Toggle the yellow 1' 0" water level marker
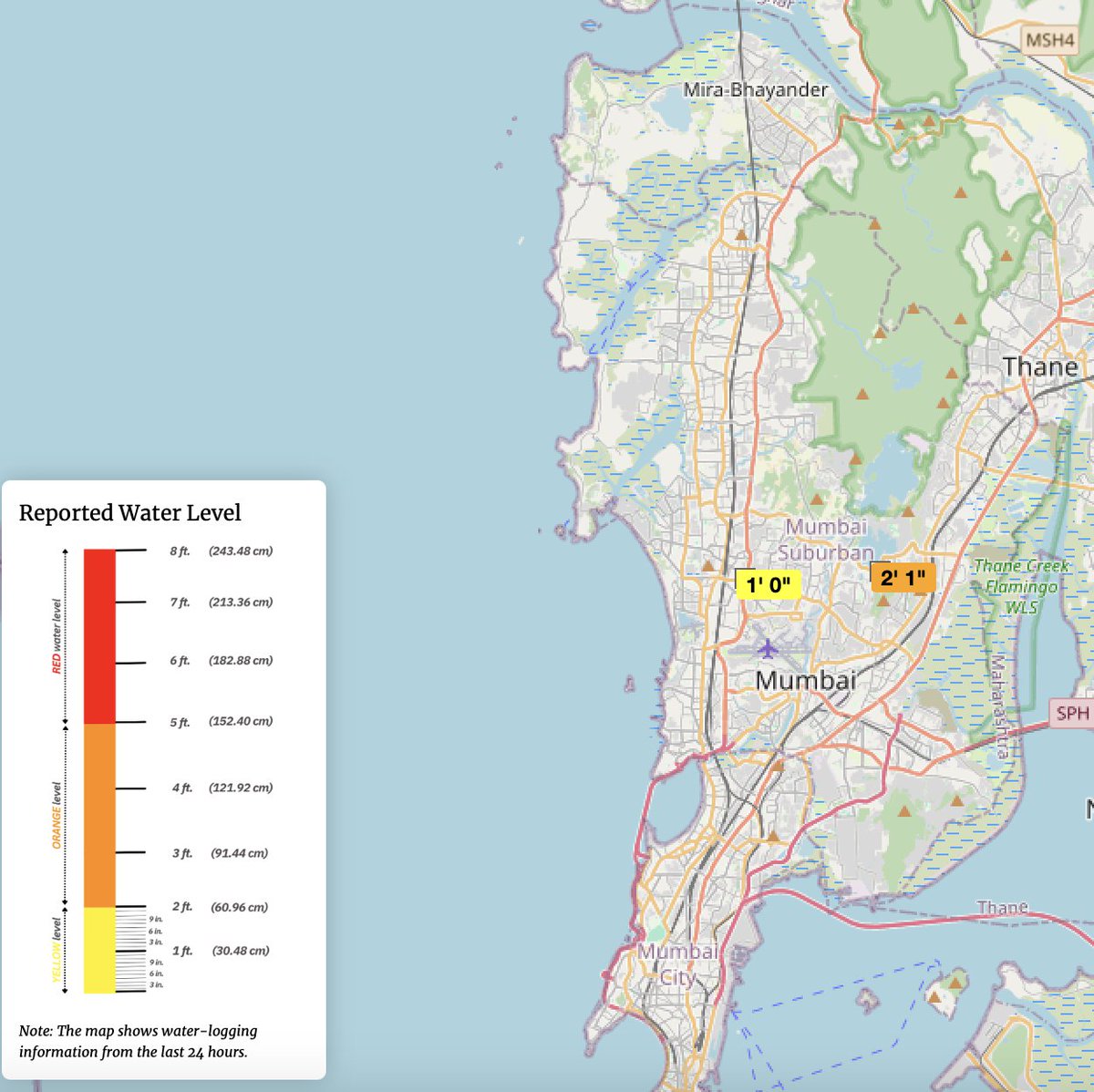This screenshot has width=1094, height=1092. [x=769, y=583]
